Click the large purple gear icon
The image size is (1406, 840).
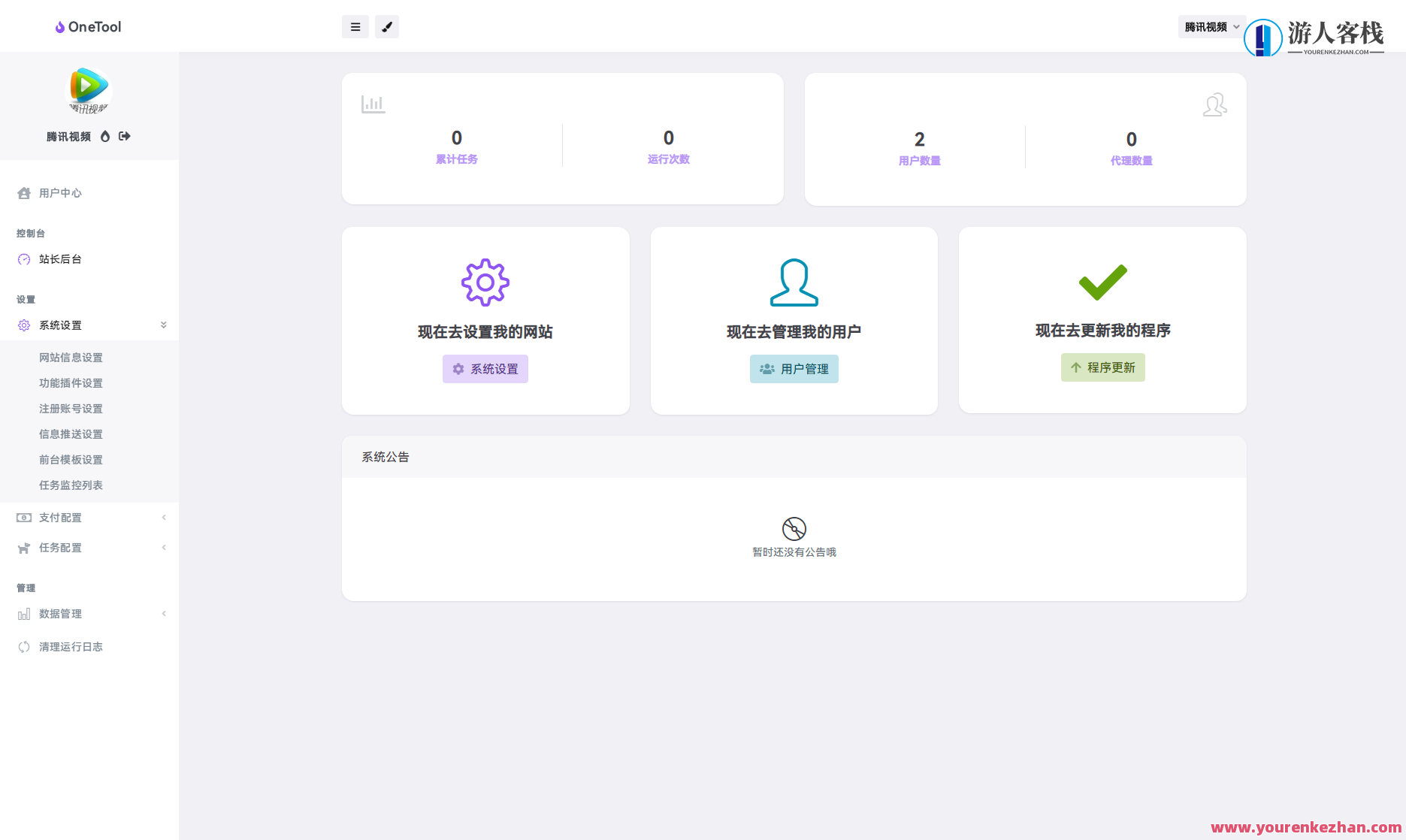pos(485,283)
